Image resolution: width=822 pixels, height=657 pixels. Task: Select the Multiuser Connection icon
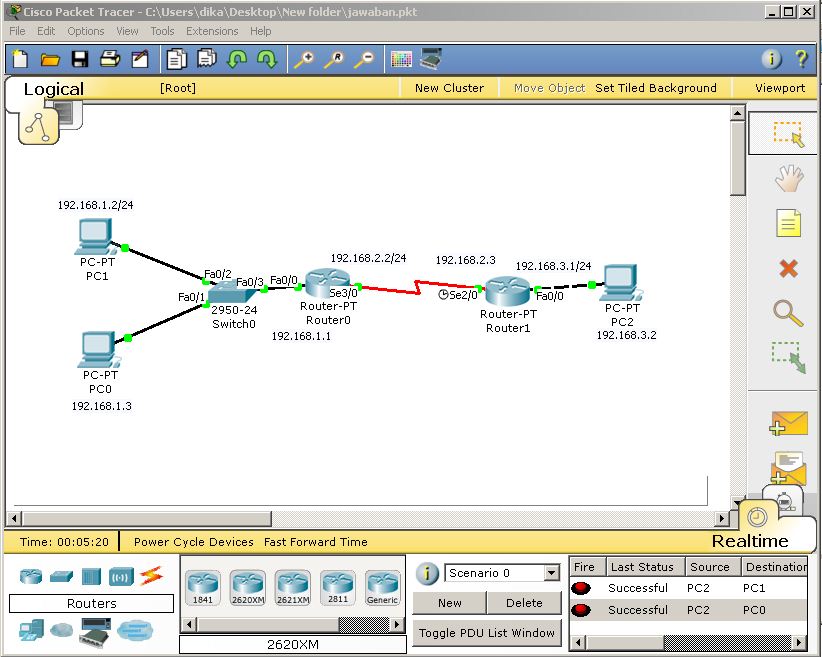[135, 630]
